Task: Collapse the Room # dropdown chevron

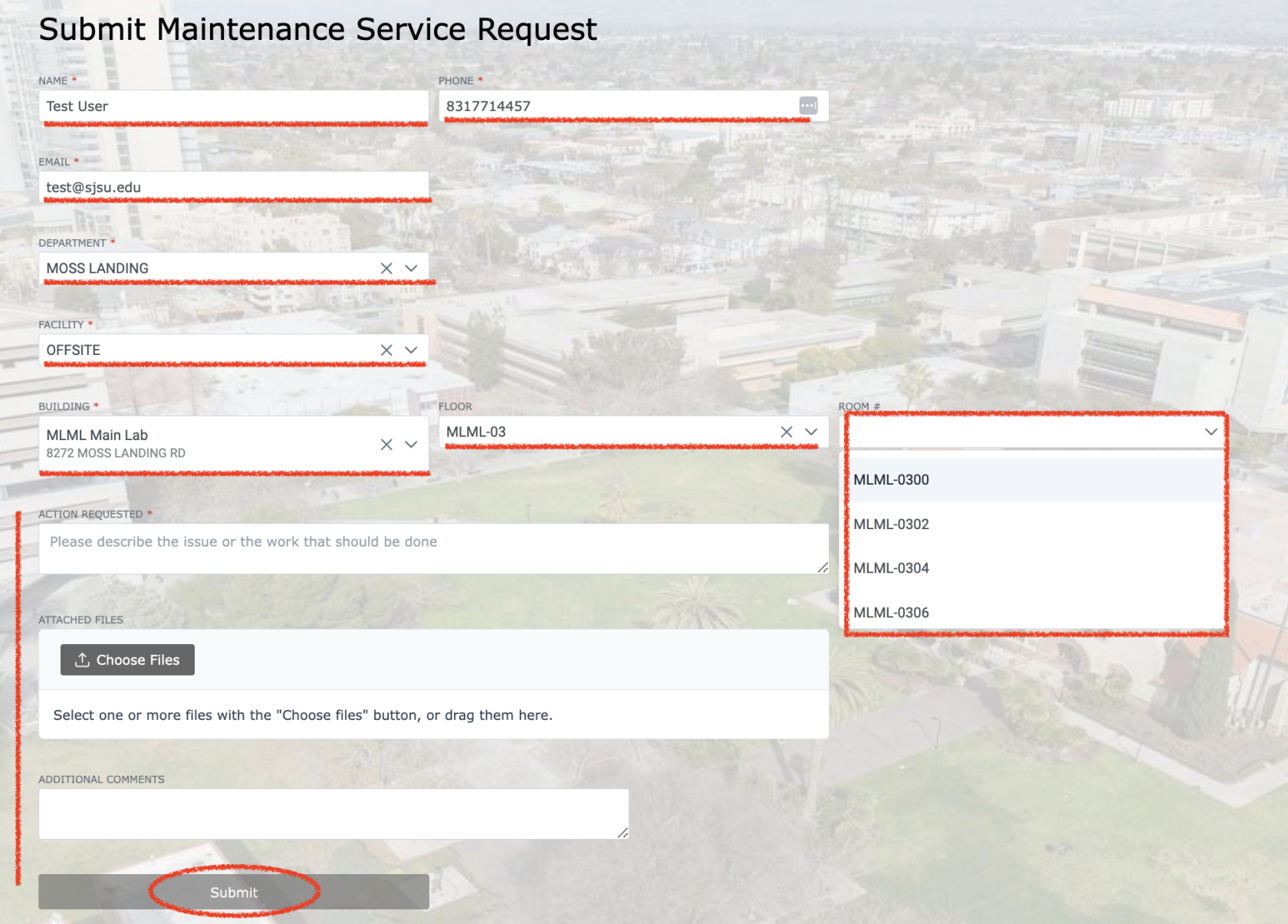Action: click(x=1211, y=432)
